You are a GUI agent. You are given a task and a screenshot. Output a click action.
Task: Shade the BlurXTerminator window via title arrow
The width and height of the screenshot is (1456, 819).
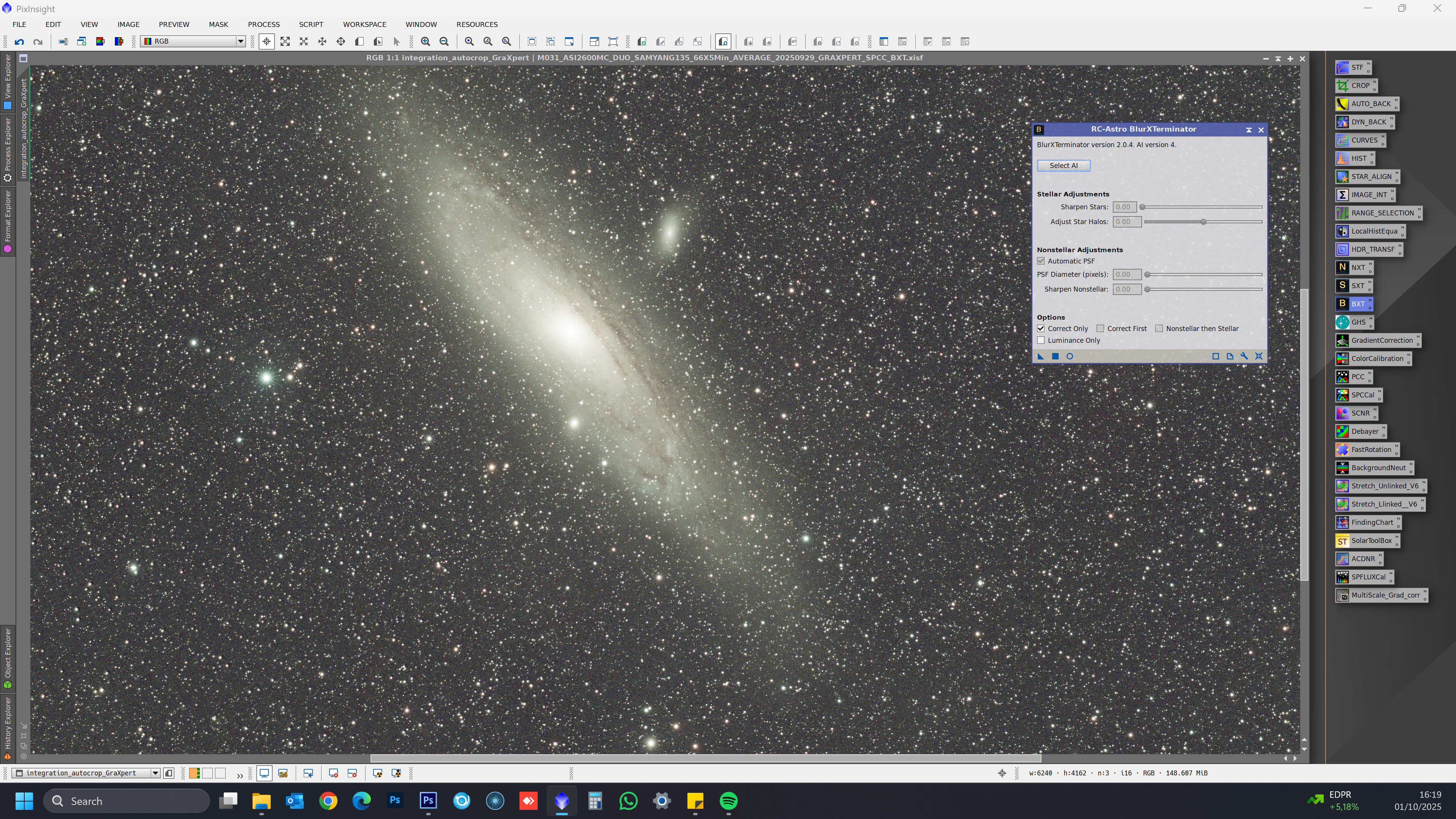click(1249, 130)
